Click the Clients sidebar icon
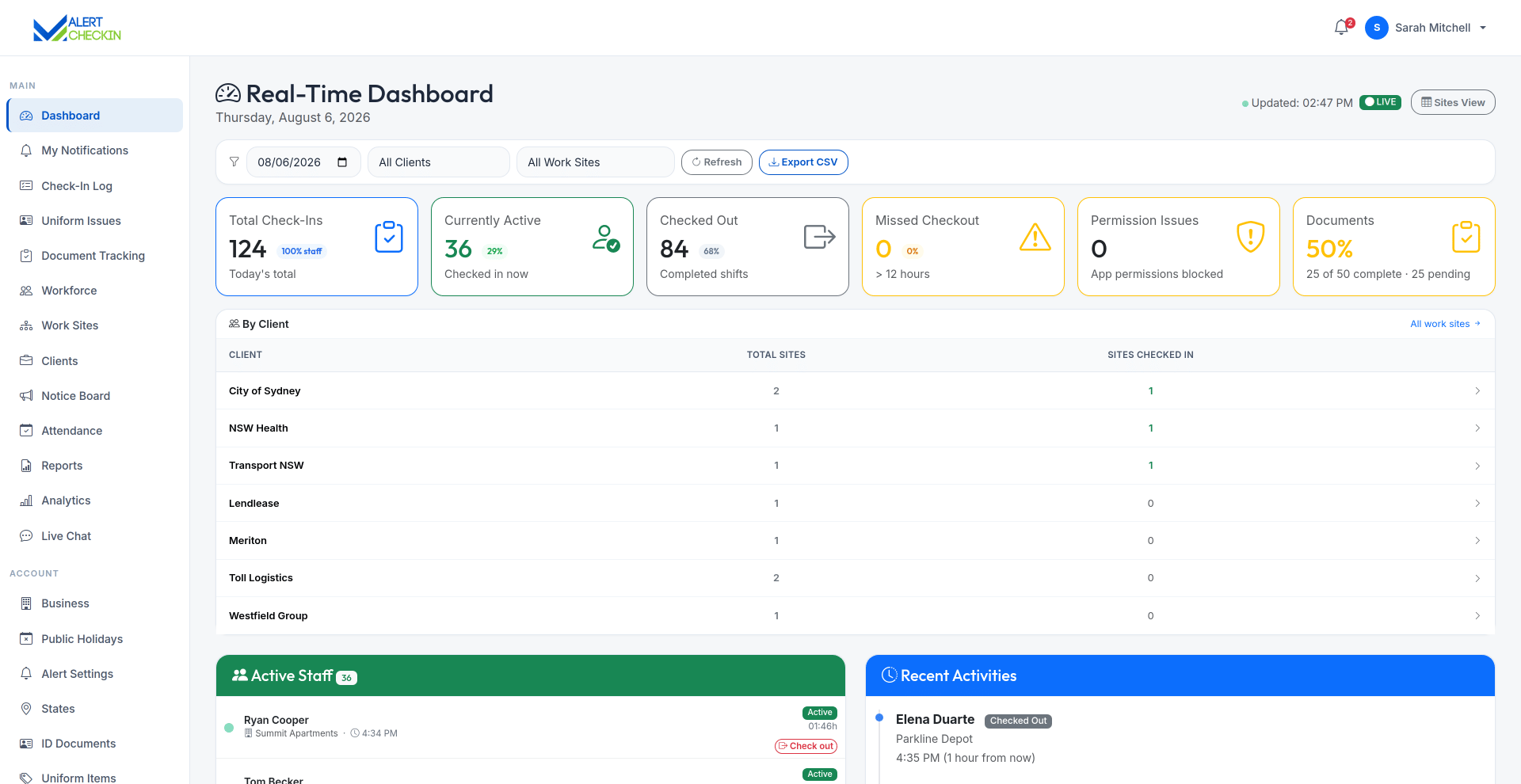This screenshot has height=784, width=1521. pos(26,361)
